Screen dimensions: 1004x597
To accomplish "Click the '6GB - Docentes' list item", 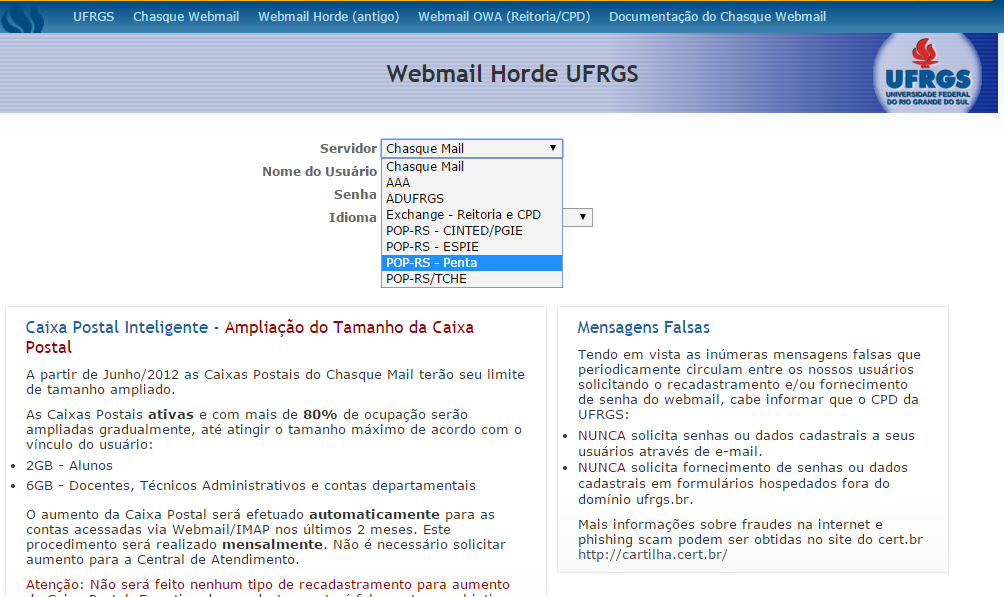I will click(250, 486).
